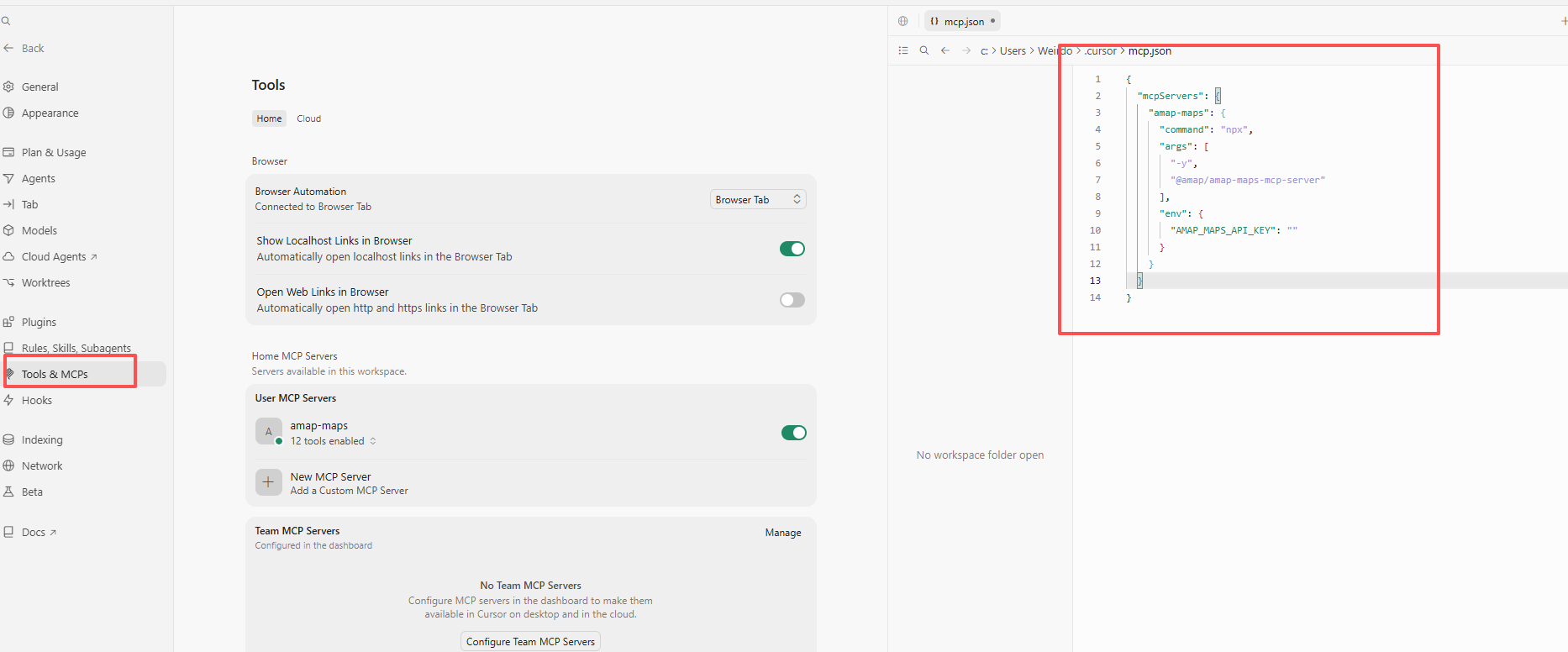Open Hooks settings
Image resolution: width=1568 pixels, height=652 pixels.
pos(36,400)
